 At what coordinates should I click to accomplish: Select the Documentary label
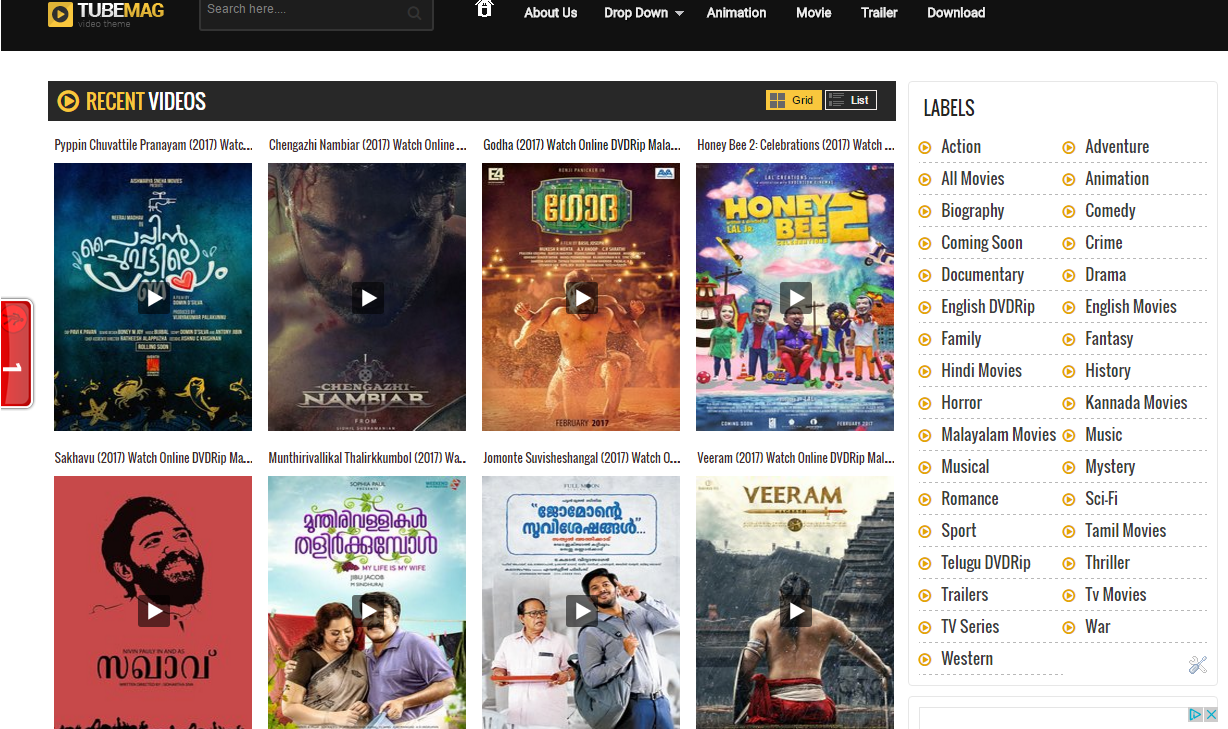coord(983,275)
